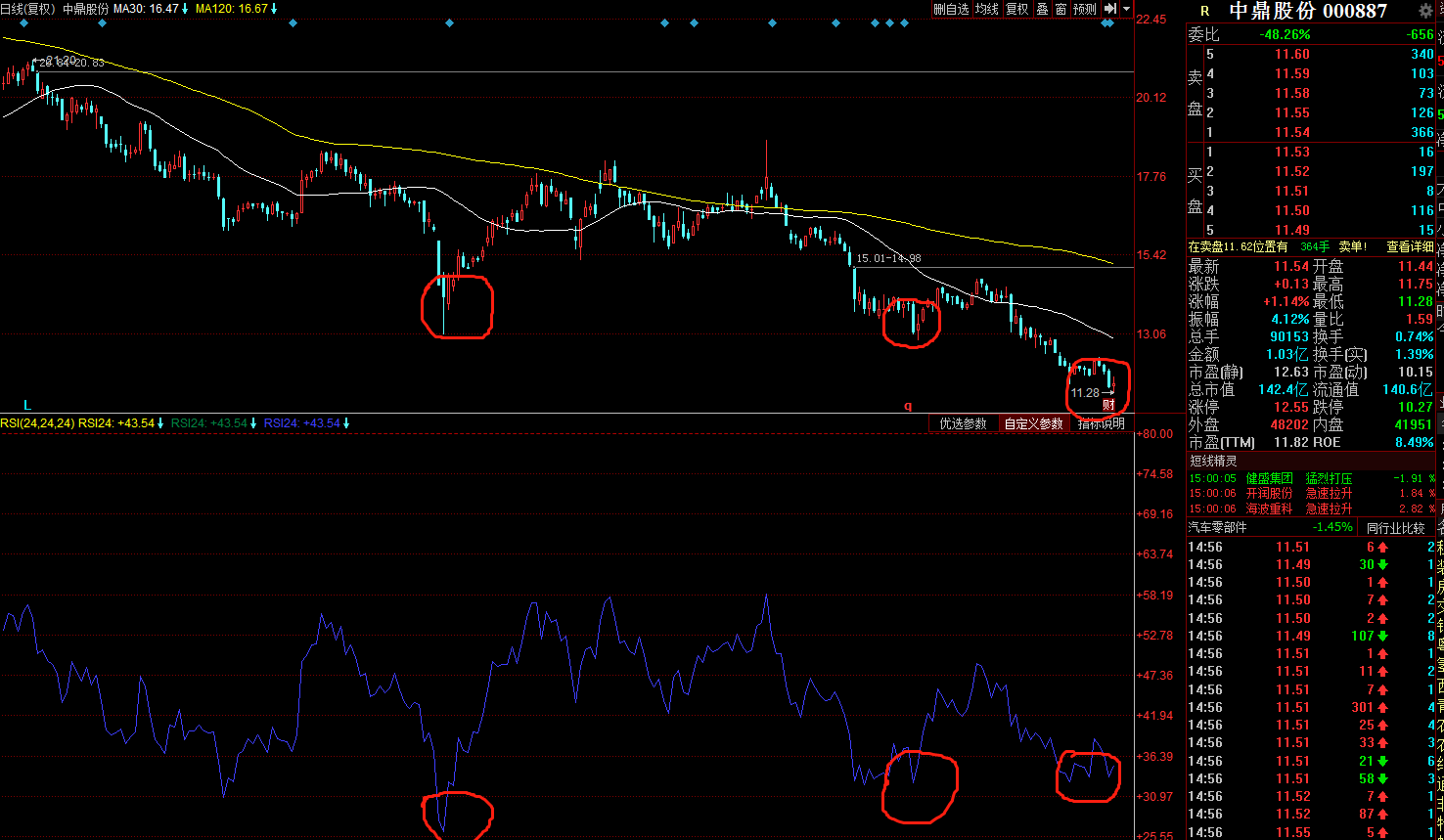Image resolution: width=1444 pixels, height=840 pixels.
Task: Click the 跌停 limit-down price 10.27
Action: click(x=1415, y=408)
